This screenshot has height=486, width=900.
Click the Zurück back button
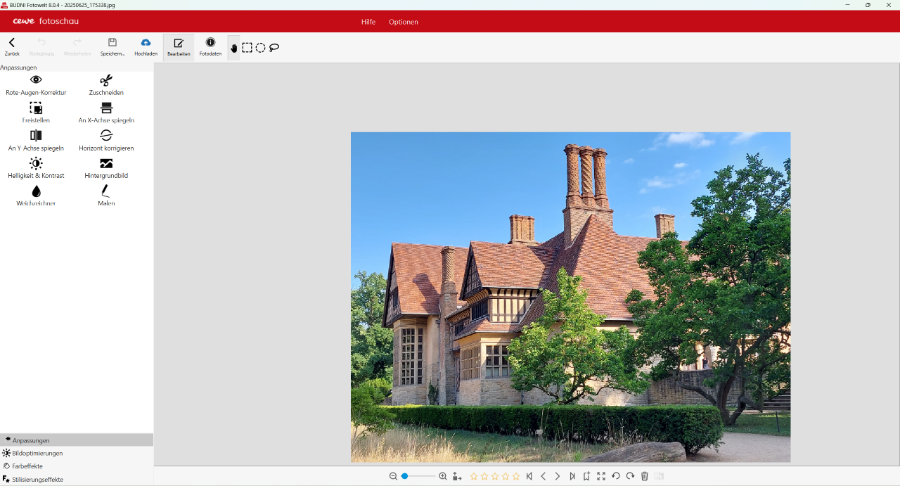point(12,46)
